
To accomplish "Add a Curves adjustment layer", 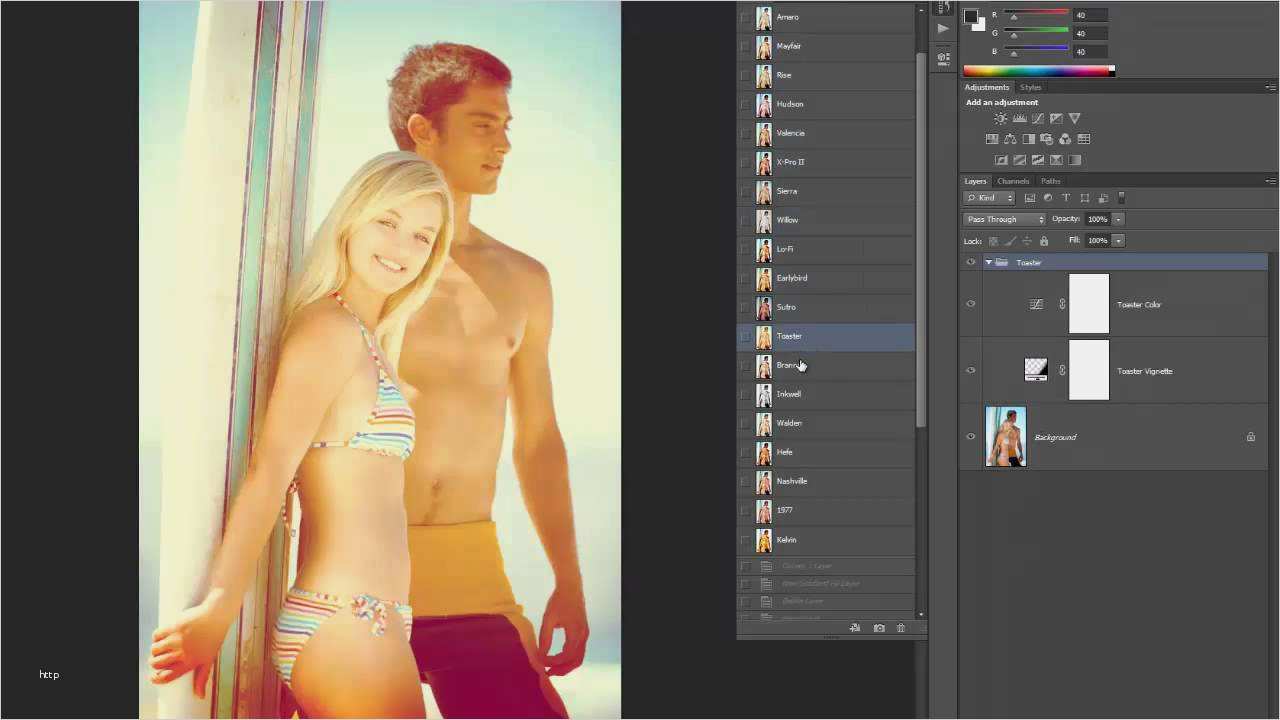I will click(x=1038, y=118).
